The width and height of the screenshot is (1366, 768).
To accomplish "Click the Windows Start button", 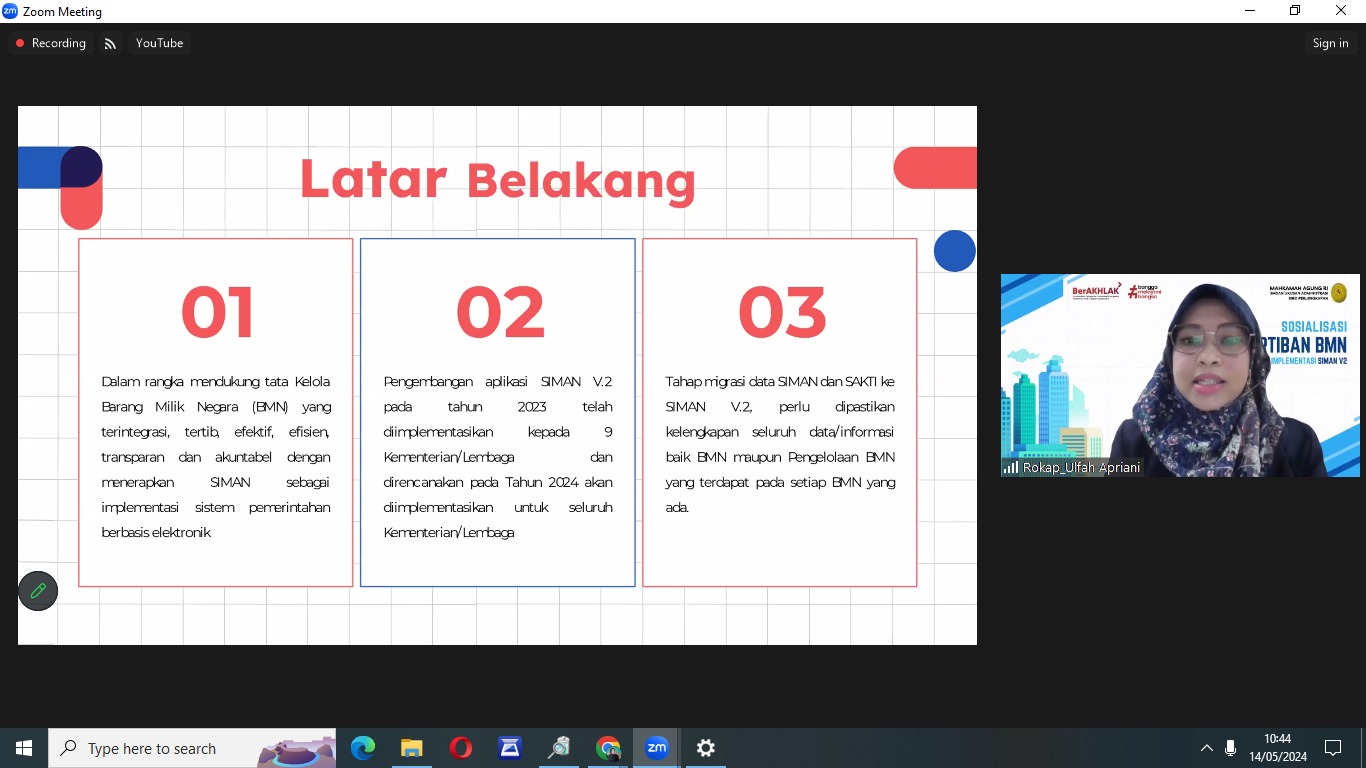I will 24,748.
